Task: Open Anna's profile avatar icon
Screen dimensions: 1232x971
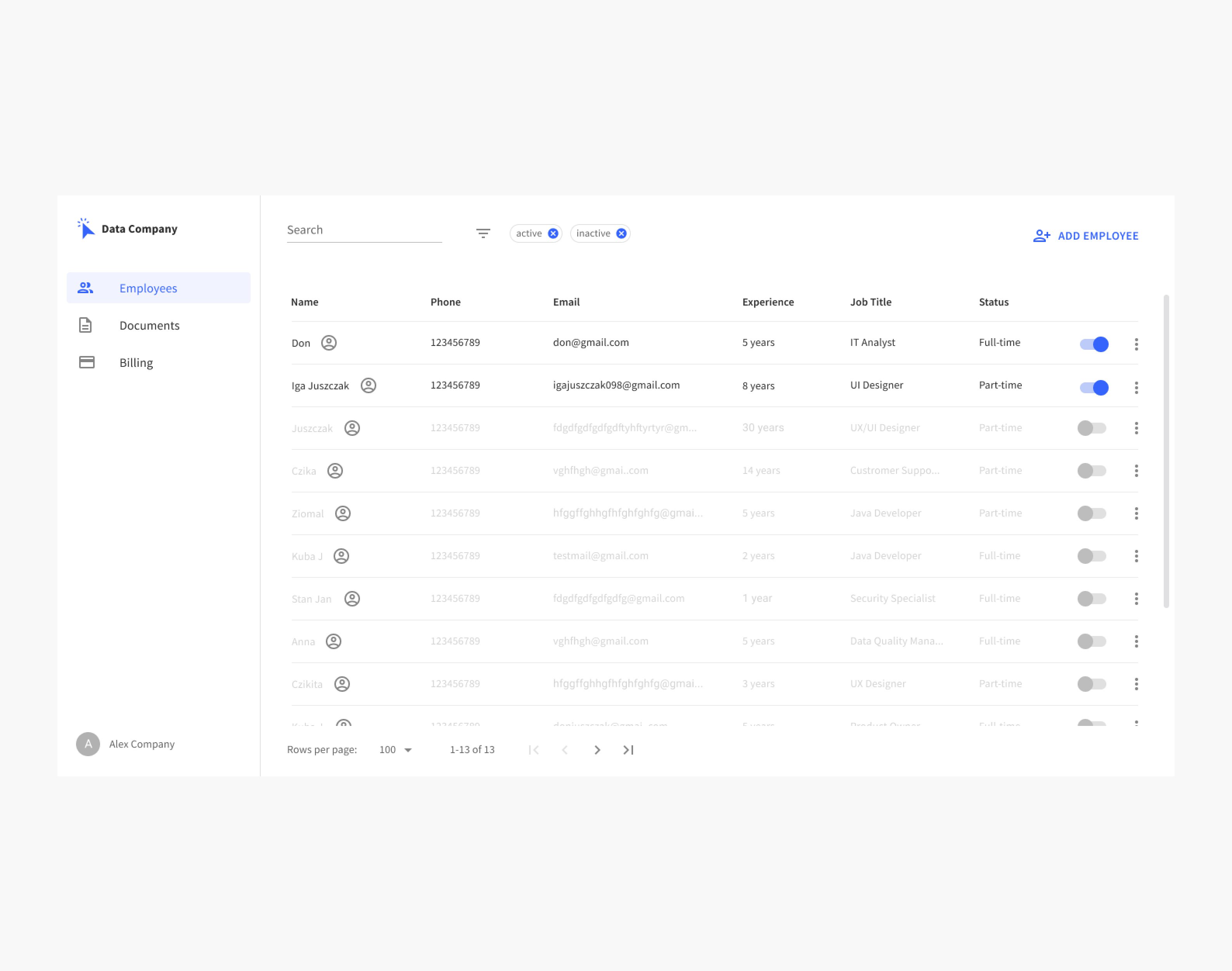Action: tap(333, 641)
